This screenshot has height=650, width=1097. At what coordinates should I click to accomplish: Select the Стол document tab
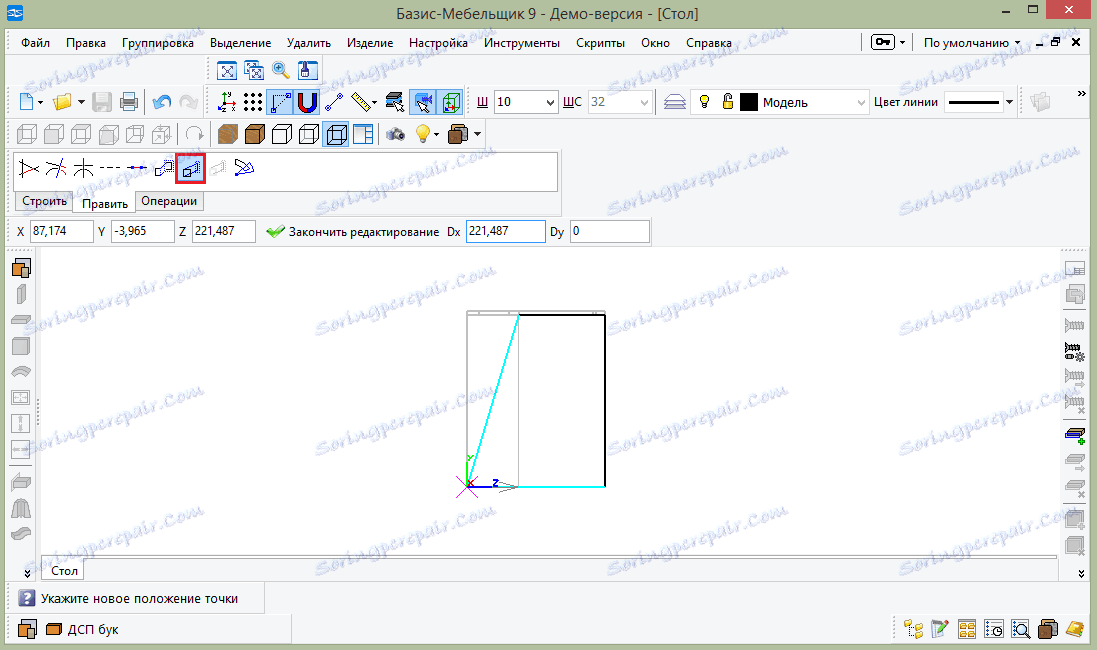pos(64,571)
